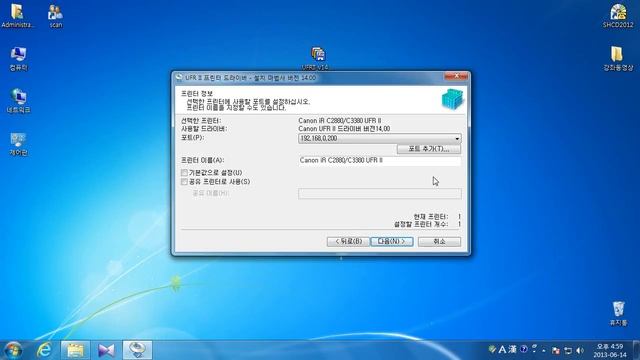Enable 기본값으로 설정(U) checkbox
The height and width of the screenshot is (360, 640).
[x=184, y=173]
